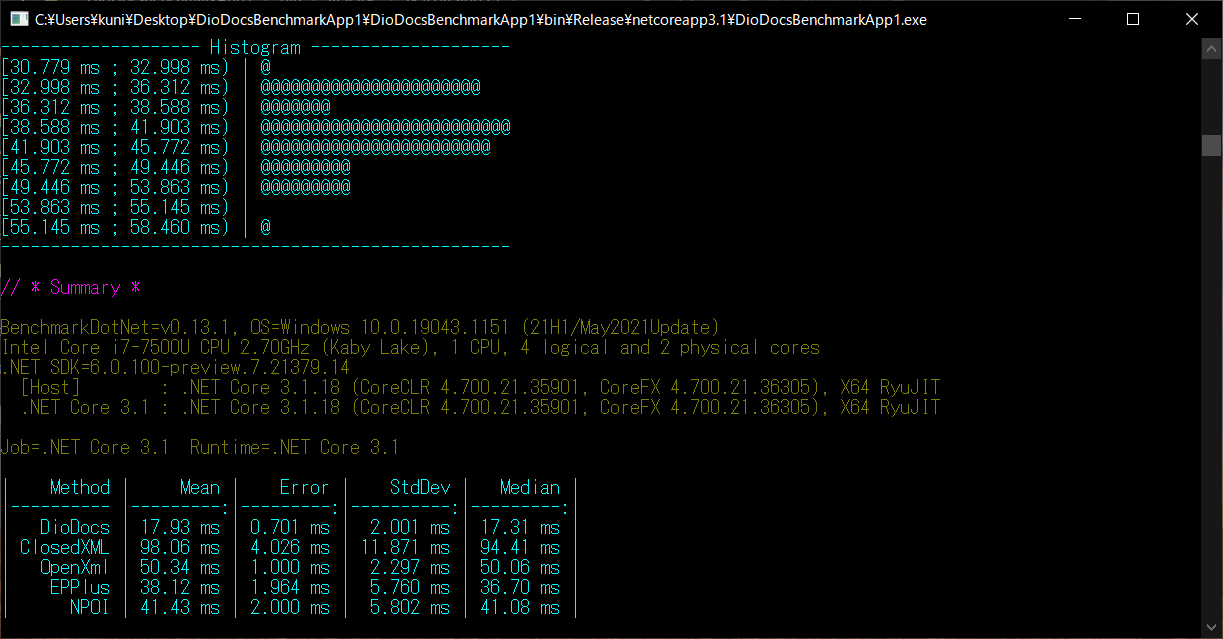Screen dimensions: 1223x639
Task: Click the '[45.772 ms ; 49.446 ms)' histogram row
Action: point(175,167)
